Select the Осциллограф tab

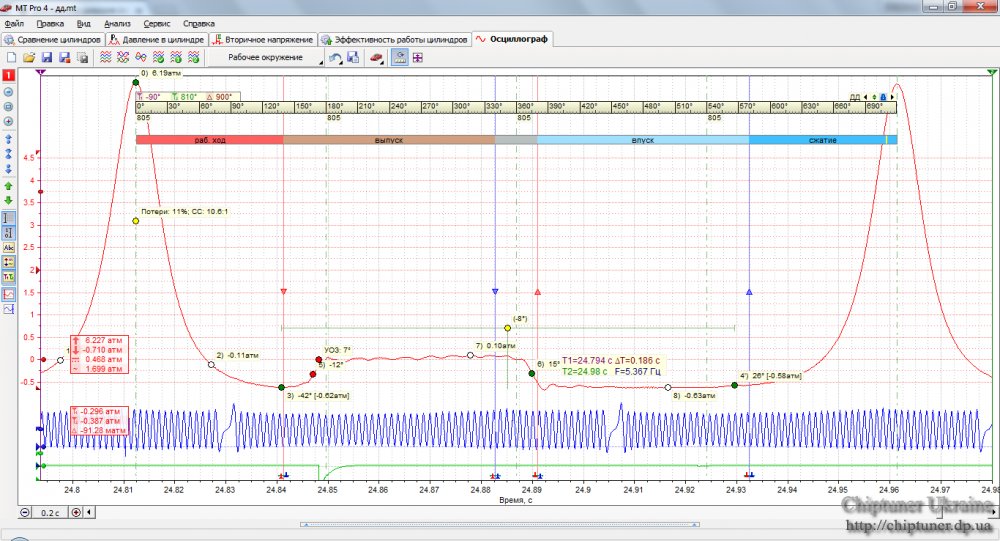point(512,39)
